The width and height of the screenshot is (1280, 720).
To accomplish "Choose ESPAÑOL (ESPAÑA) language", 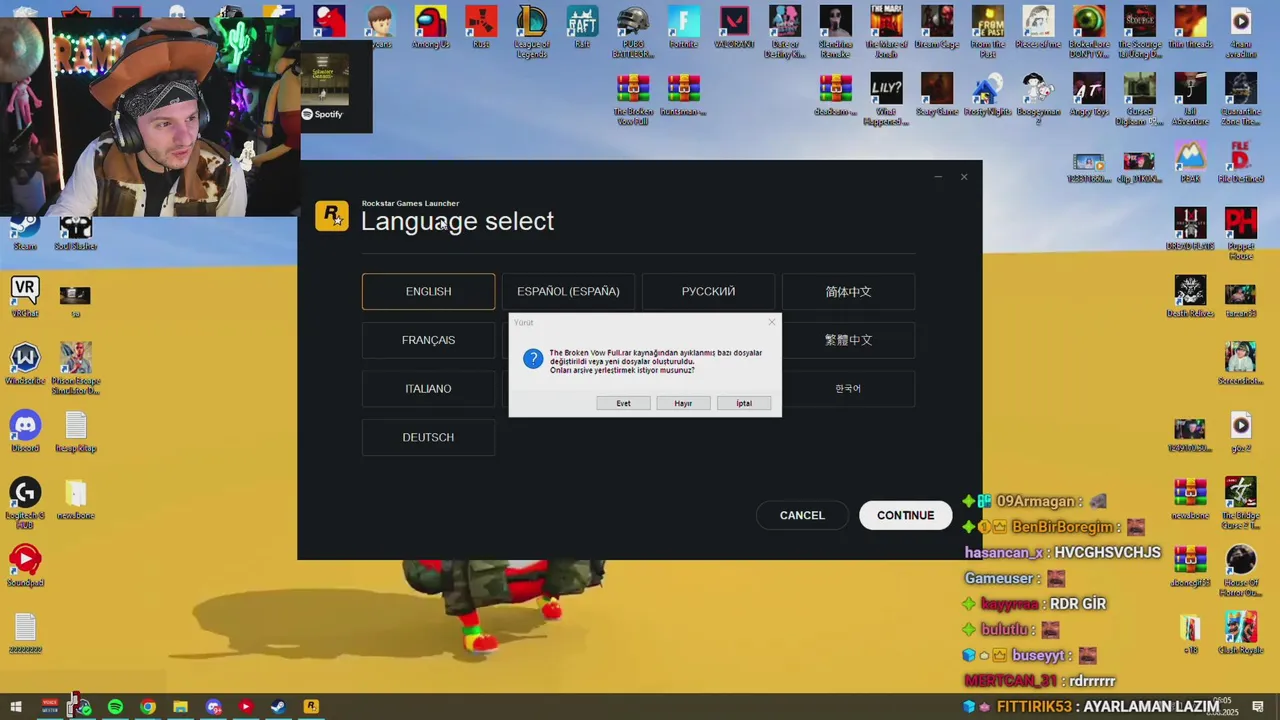I will [568, 291].
